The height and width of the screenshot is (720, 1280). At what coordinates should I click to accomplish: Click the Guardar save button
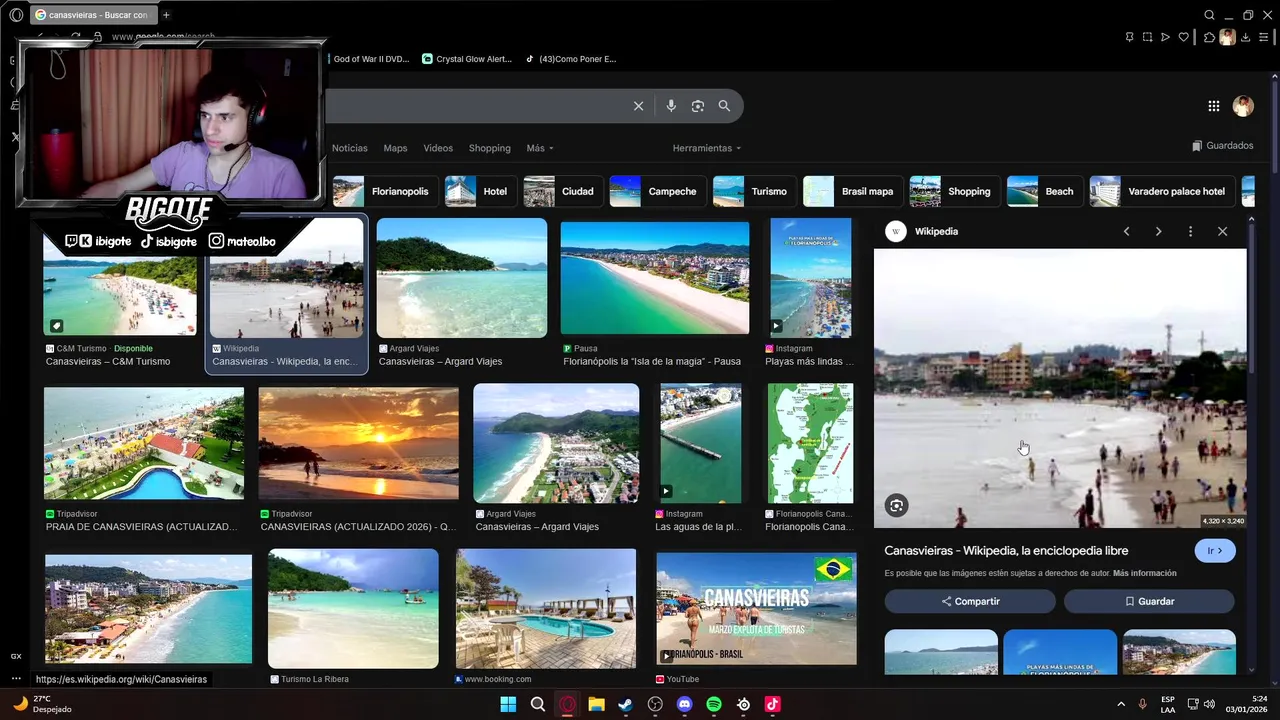pyautogui.click(x=1149, y=601)
